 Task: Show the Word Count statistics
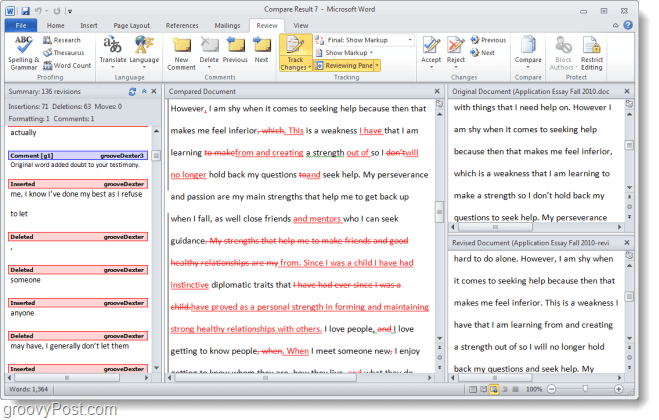pos(67,66)
